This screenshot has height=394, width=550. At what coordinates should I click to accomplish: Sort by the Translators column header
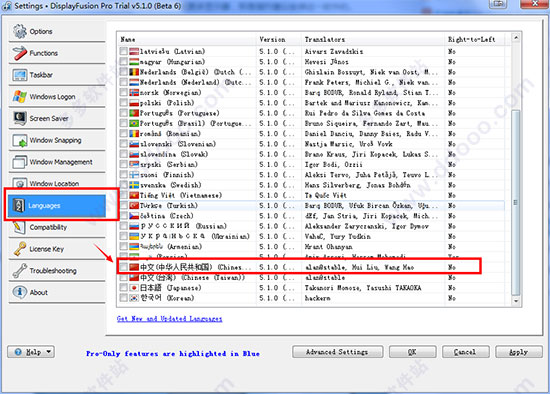tap(373, 39)
